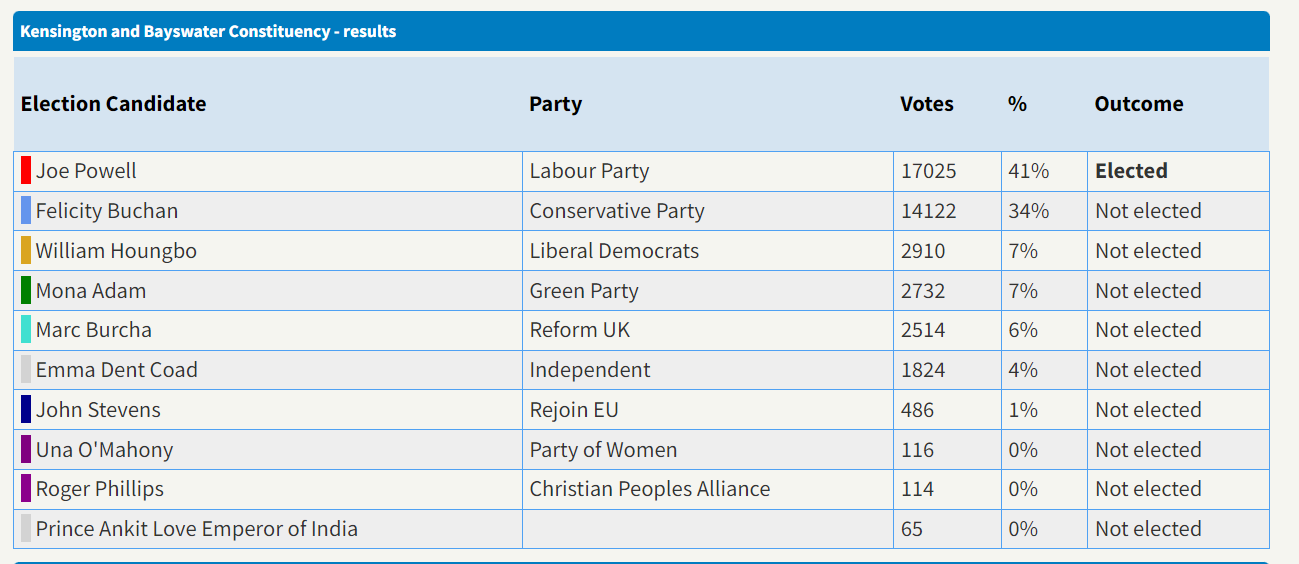Click the grey swatch beside Emma Dent Coad
The height and width of the screenshot is (564, 1299).
[26, 370]
